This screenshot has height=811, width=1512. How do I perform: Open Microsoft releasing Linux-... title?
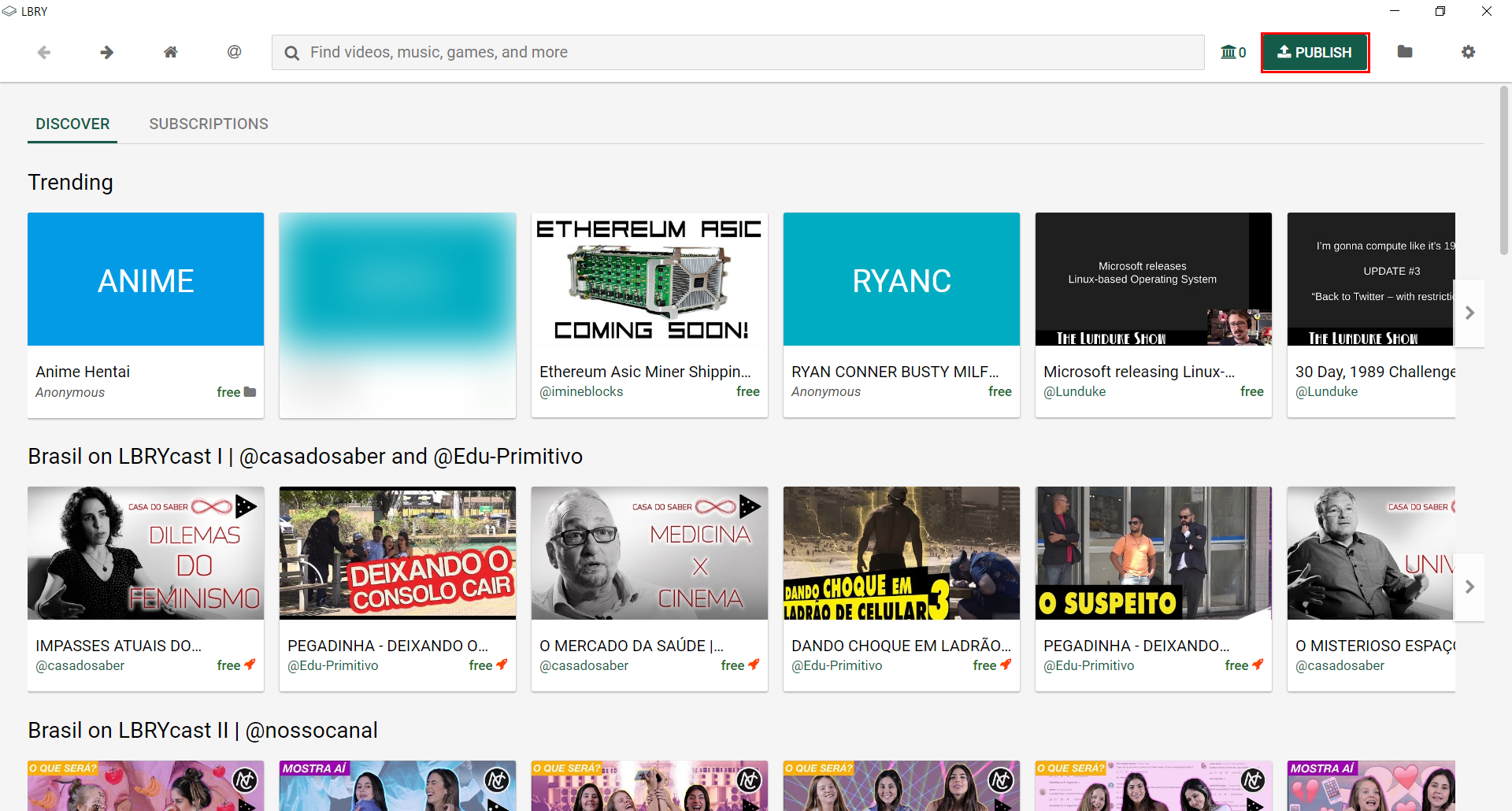(1140, 372)
